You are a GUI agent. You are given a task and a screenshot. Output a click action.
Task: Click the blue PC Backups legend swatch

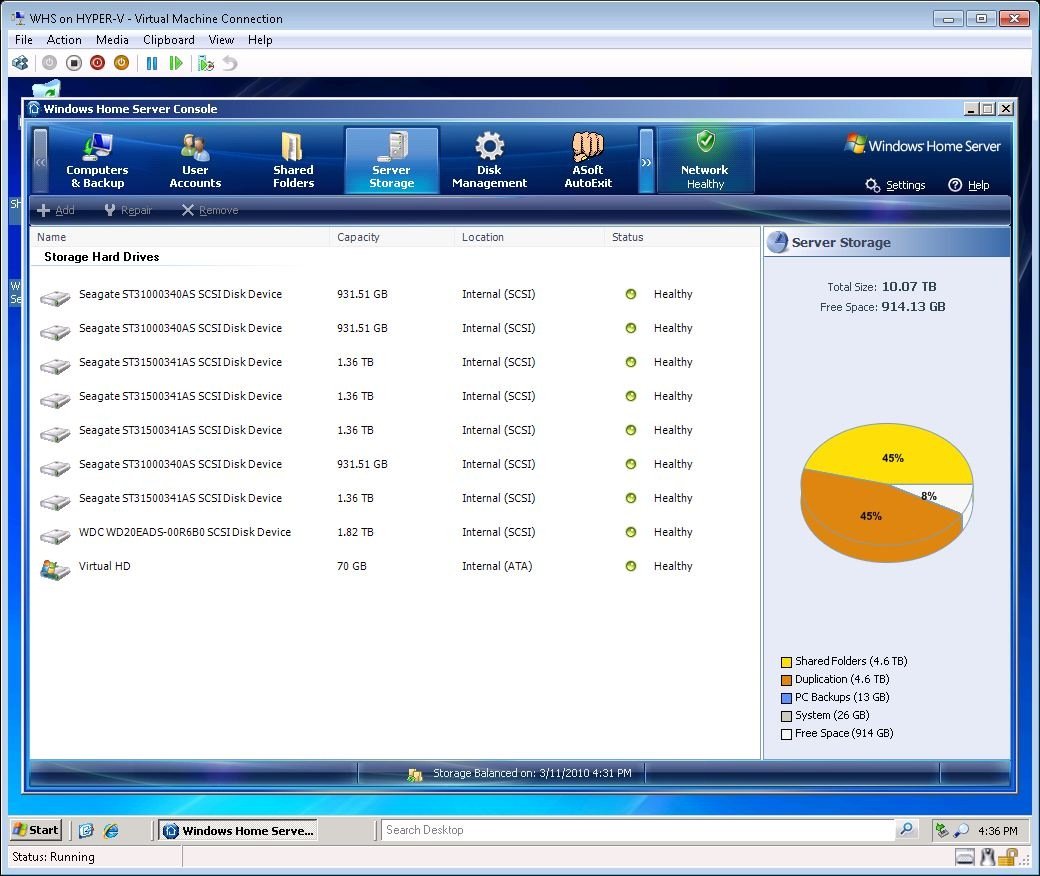click(787, 698)
